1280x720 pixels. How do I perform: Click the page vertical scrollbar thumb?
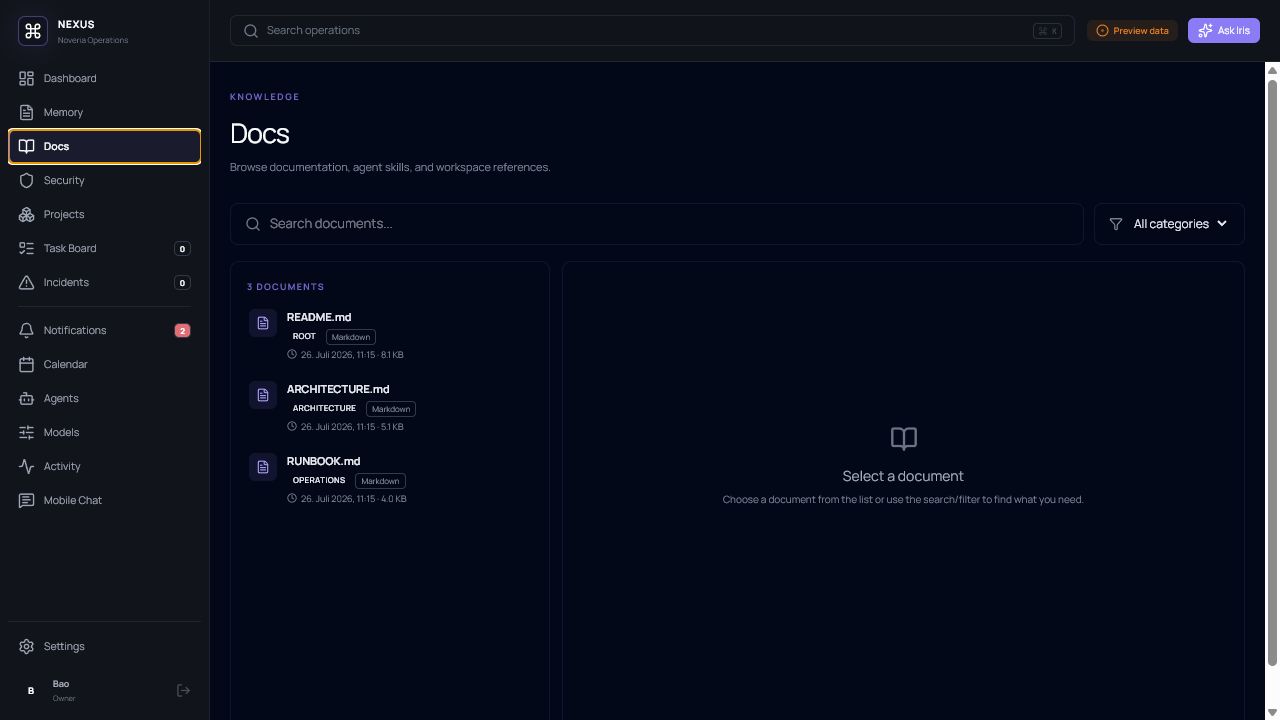1272,372
